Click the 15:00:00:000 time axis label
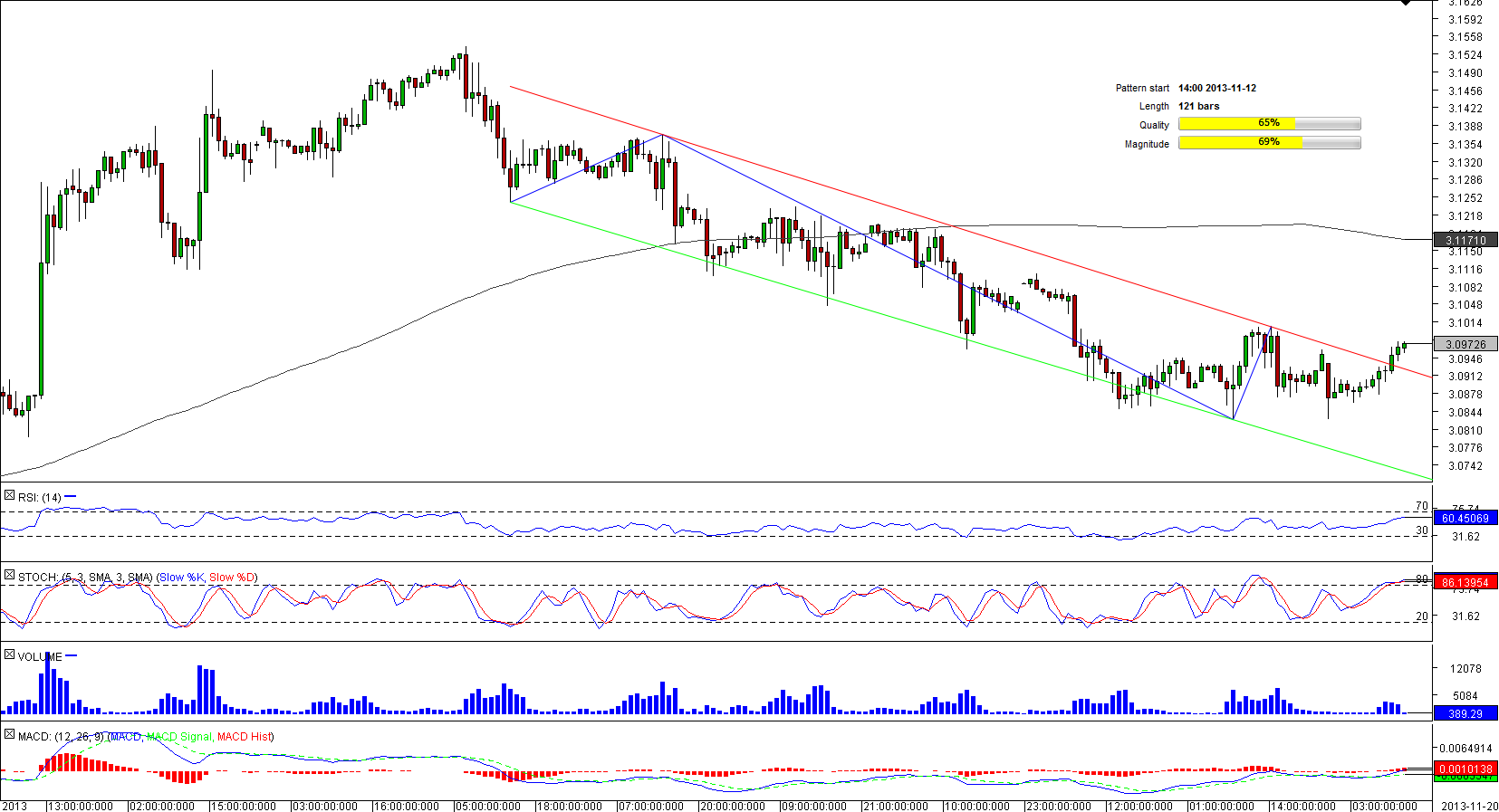 pyautogui.click(x=244, y=806)
